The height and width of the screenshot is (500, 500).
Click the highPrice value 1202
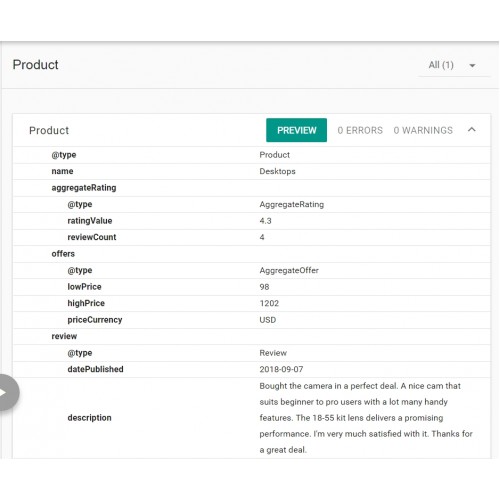269,303
